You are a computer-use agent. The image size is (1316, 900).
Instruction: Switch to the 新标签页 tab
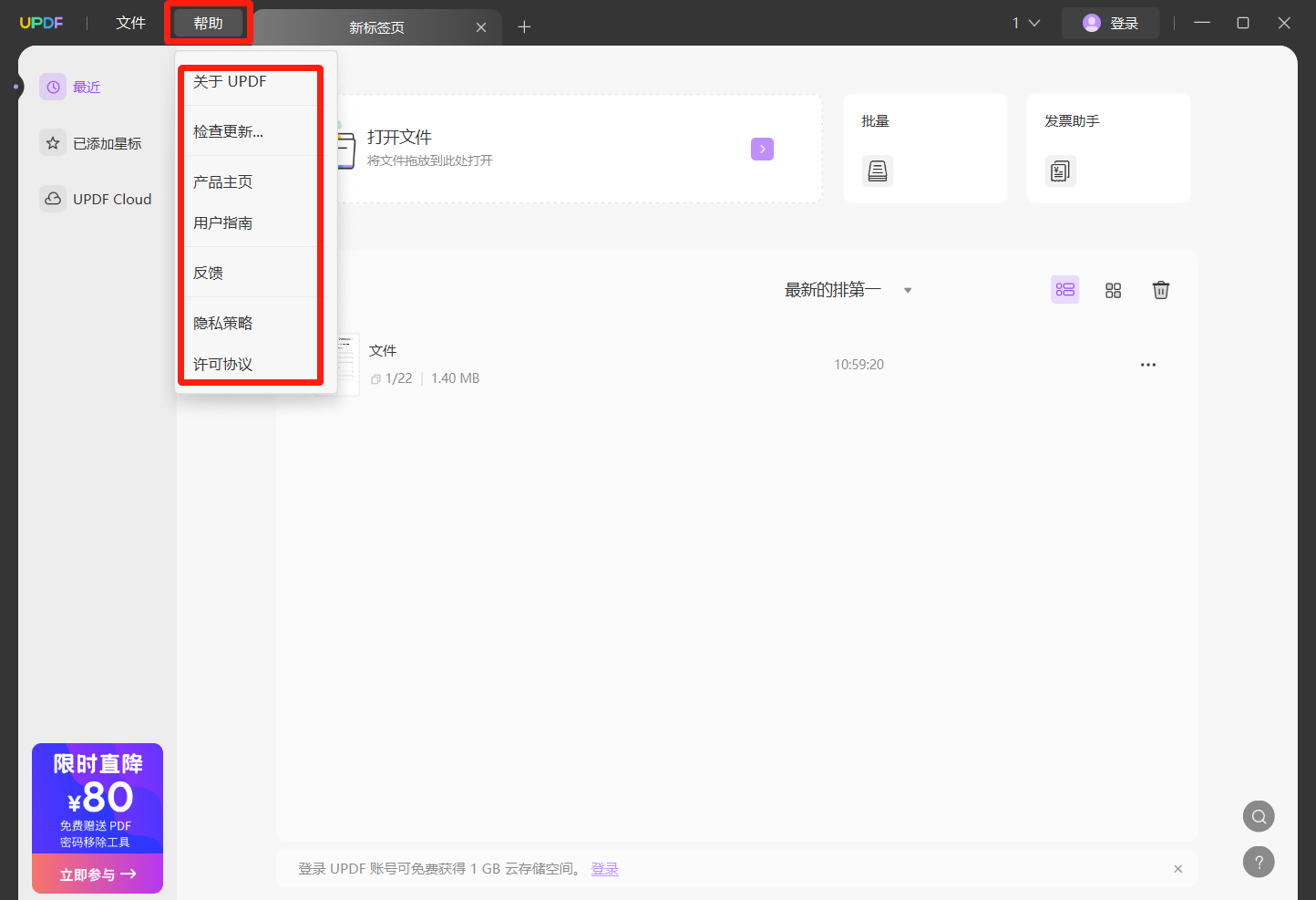(x=376, y=27)
